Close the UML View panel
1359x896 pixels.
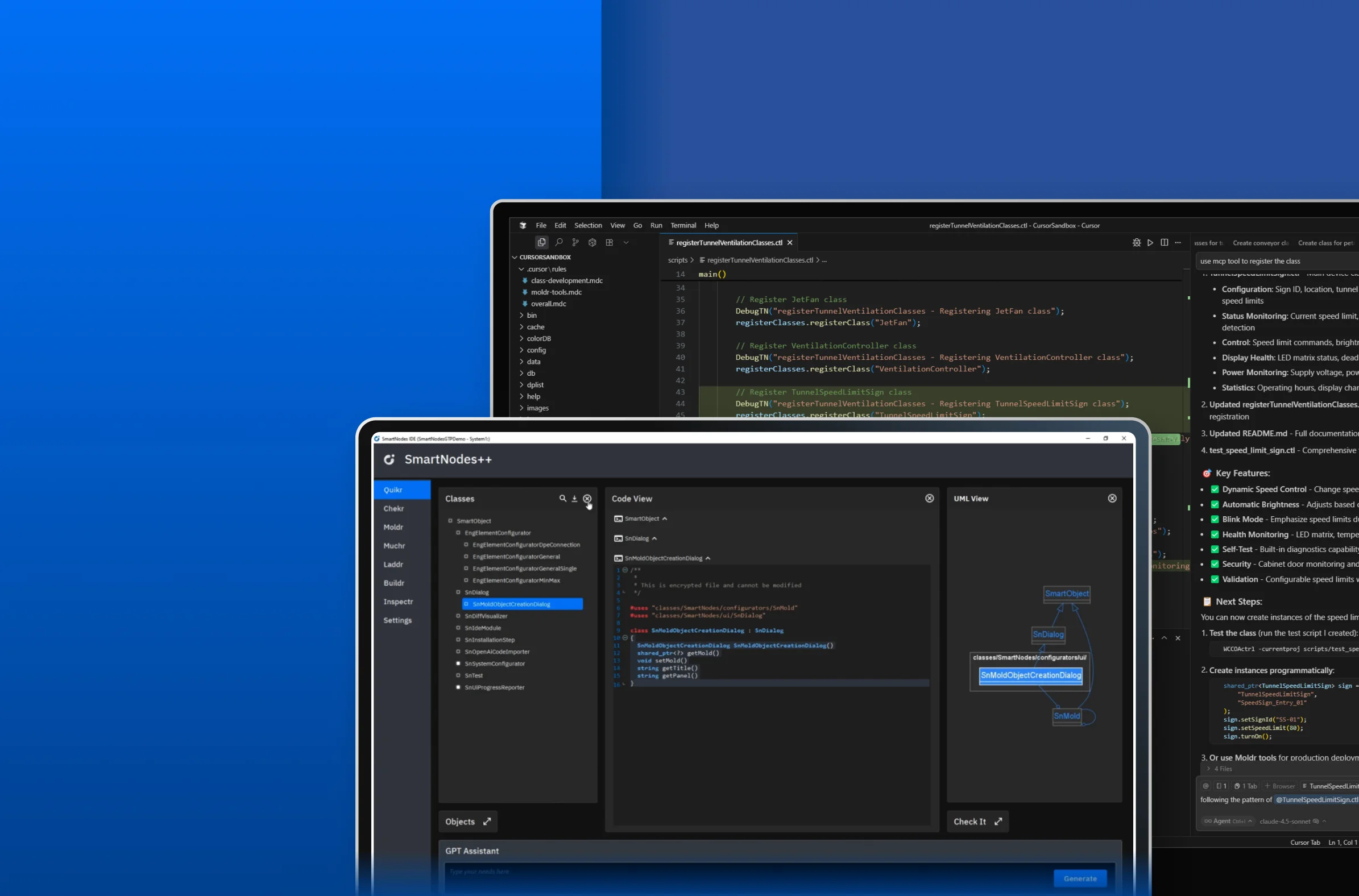pos(1112,498)
